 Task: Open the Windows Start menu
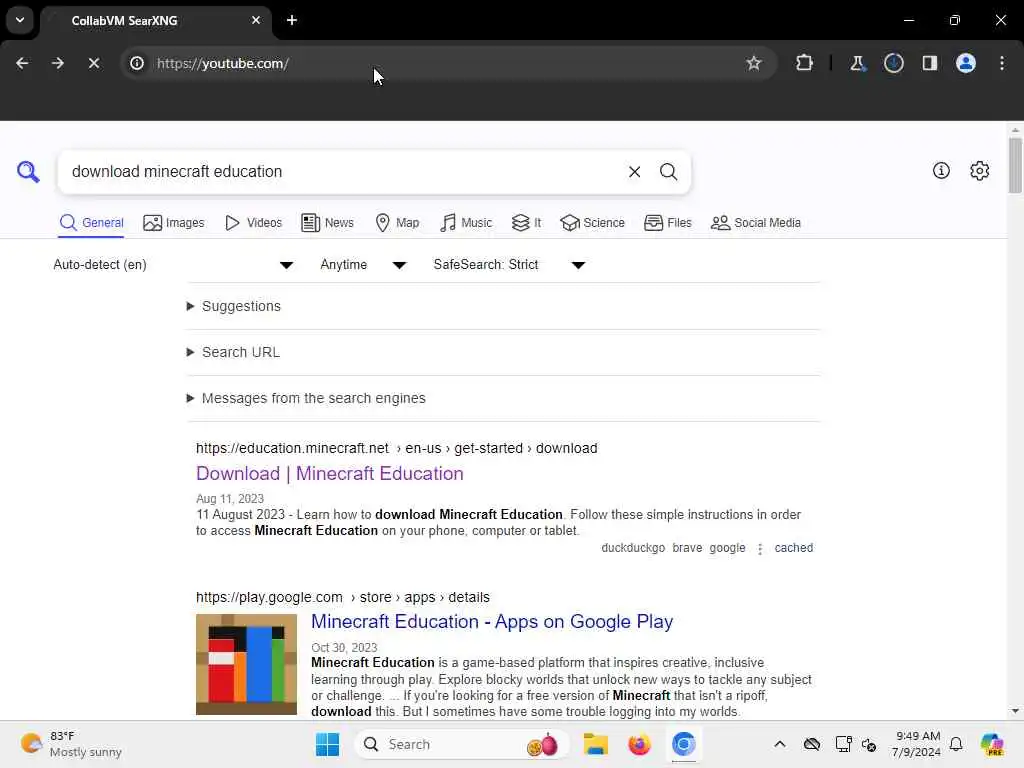327,744
